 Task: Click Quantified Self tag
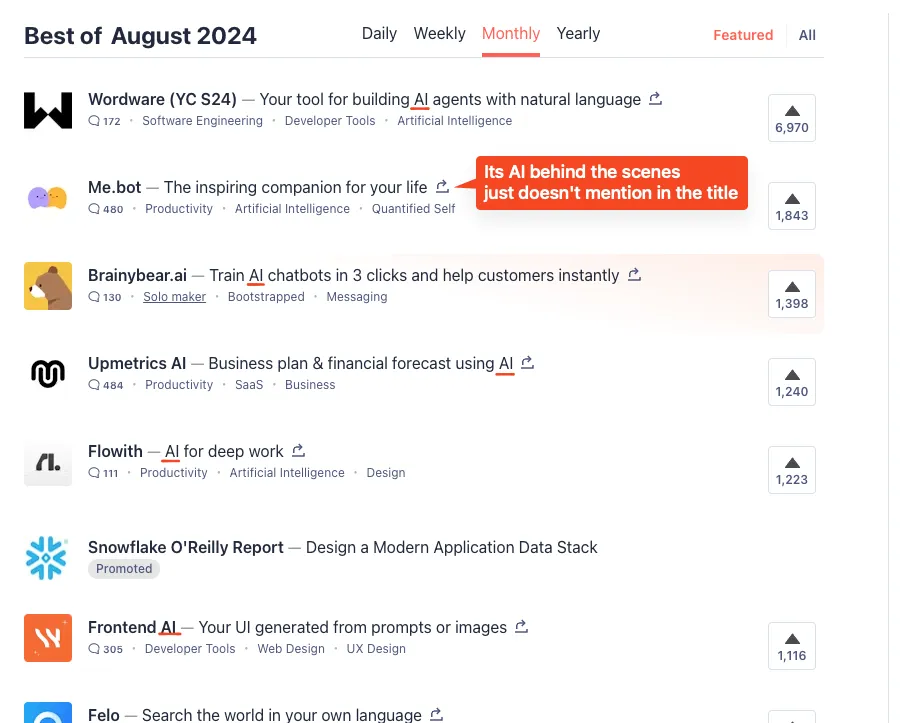[x=413, y=208]
